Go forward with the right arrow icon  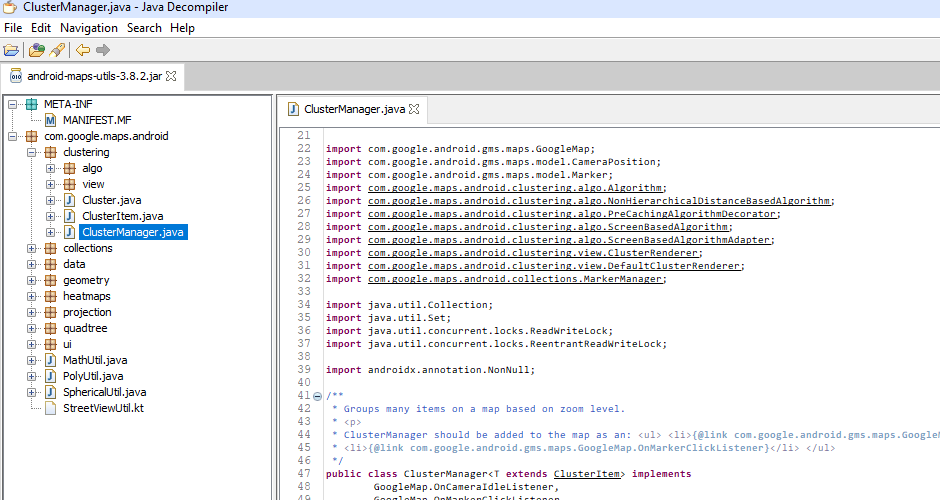pyautogui.click(x=103, y=50)
